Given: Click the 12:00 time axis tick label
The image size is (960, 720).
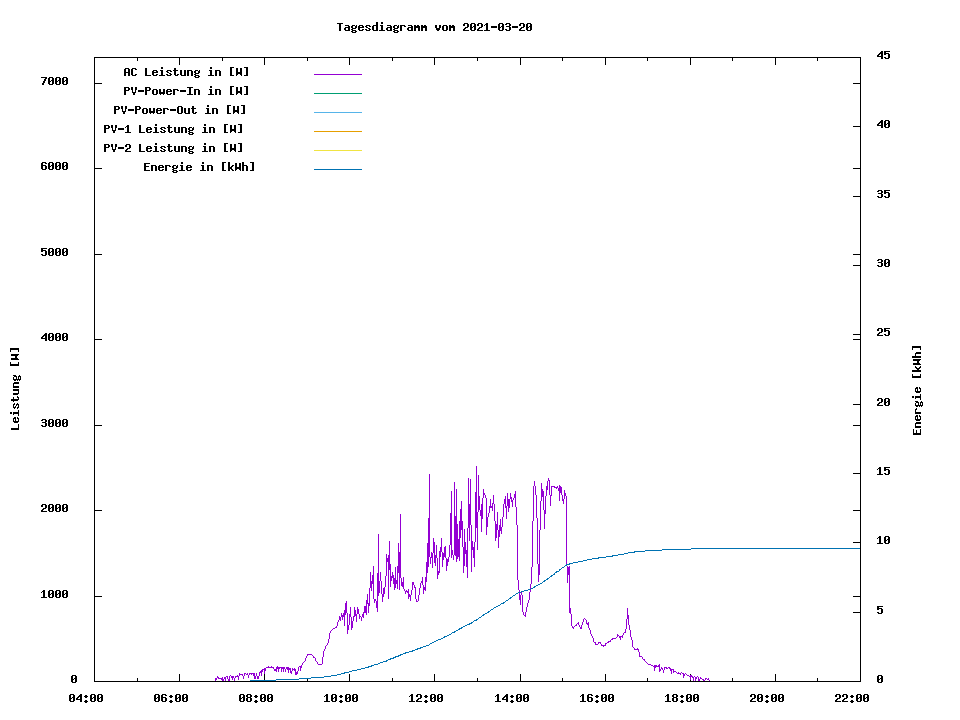Looking at the screenshot, I should tap(426, 698).
